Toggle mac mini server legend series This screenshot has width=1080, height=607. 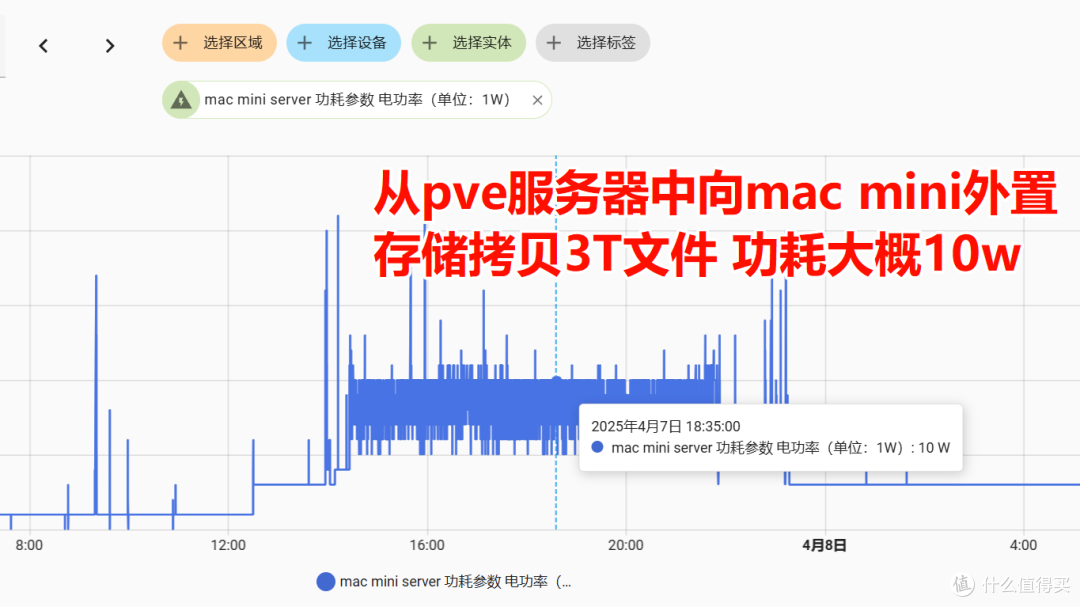[x=444, y=582]
